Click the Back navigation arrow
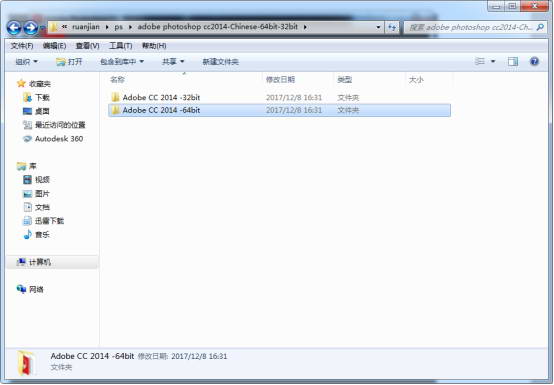Image resolution: width=554 pixels, height=385 pixels. (14, 28)
